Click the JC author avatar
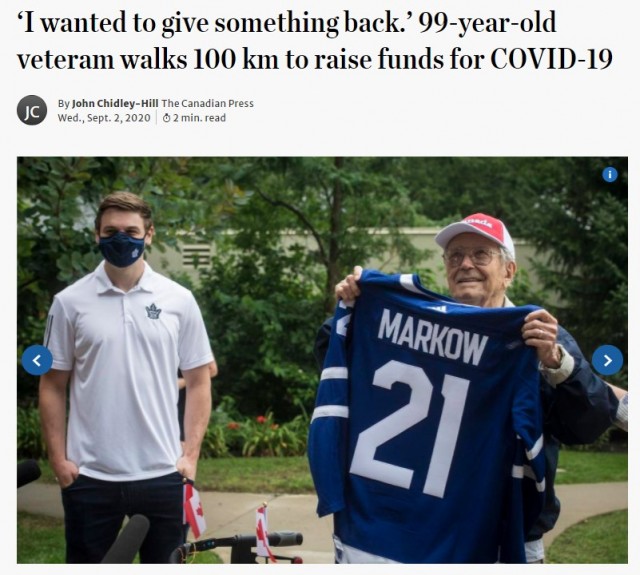The height and width of the screenshot is (575, 640). tap(32, 110)
